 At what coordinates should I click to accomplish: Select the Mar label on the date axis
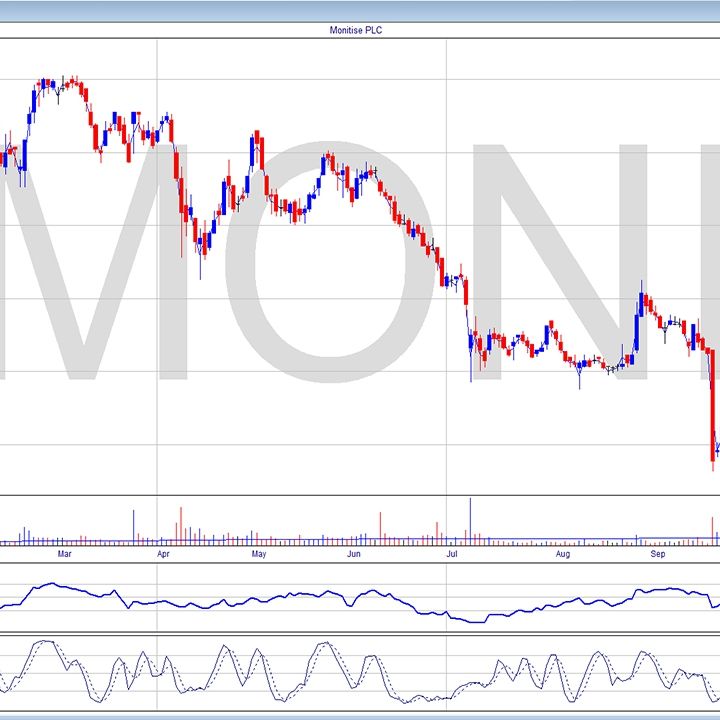point(65,553)
